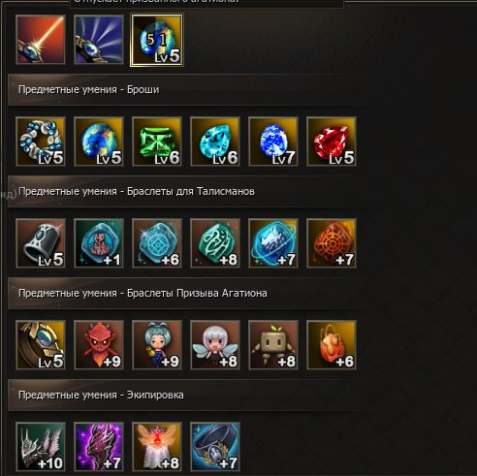The image size is (477, 476).
Task: Select the teal talisman marked +1
Action: [99, 243]
